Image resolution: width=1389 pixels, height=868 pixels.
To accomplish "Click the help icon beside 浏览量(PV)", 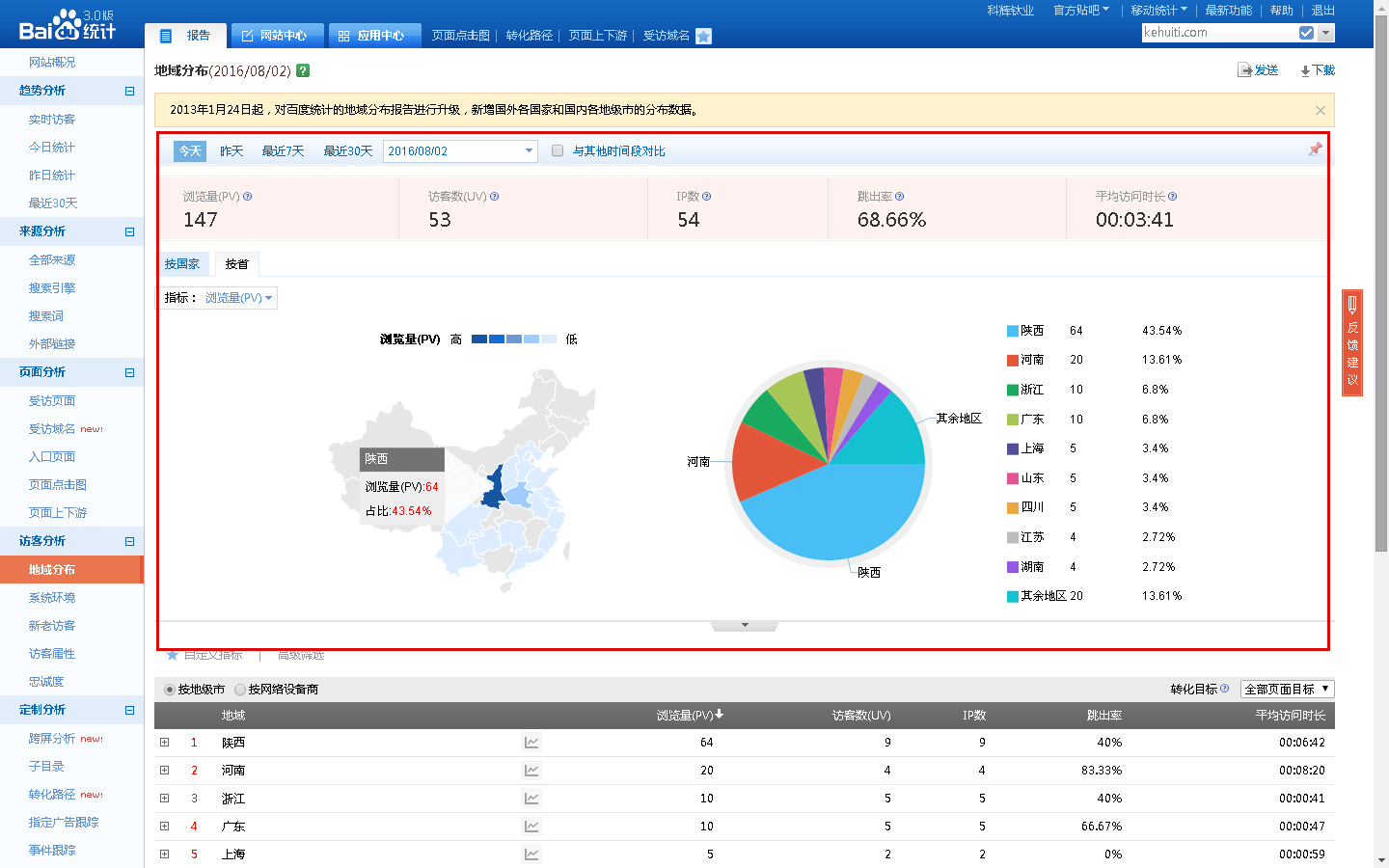I will (x=248, y=197).
